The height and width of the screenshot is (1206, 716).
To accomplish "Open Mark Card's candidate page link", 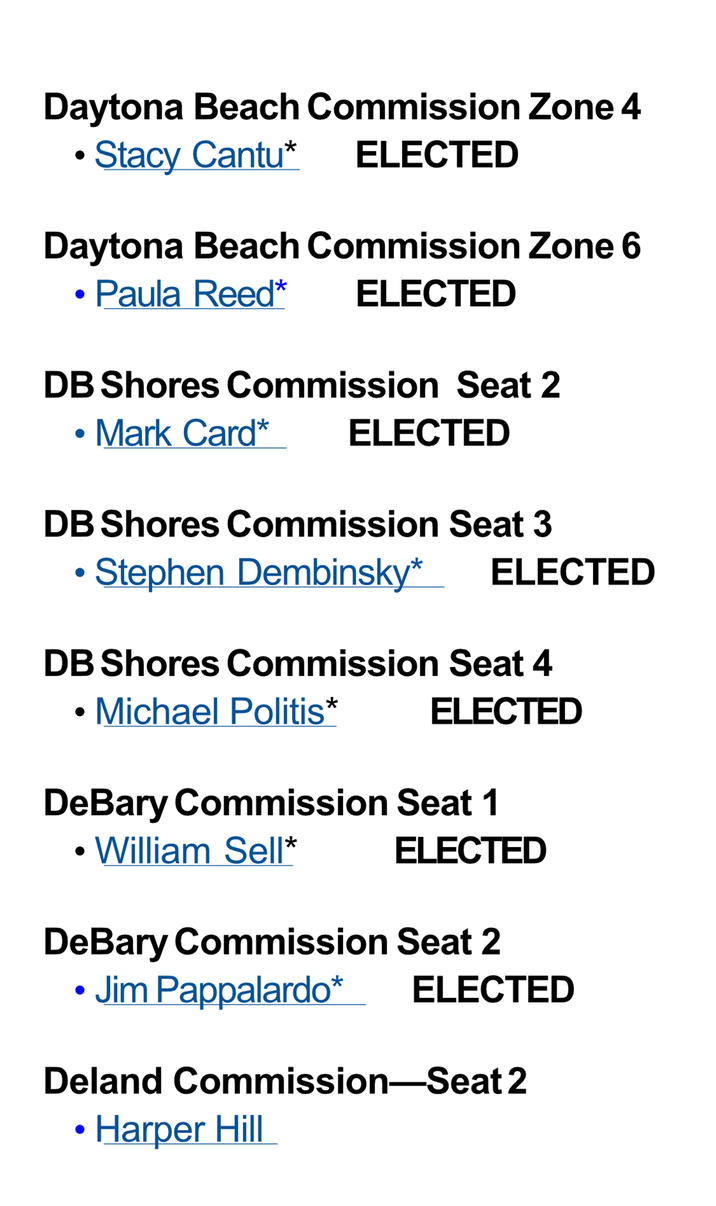I will tap(175, 433).
